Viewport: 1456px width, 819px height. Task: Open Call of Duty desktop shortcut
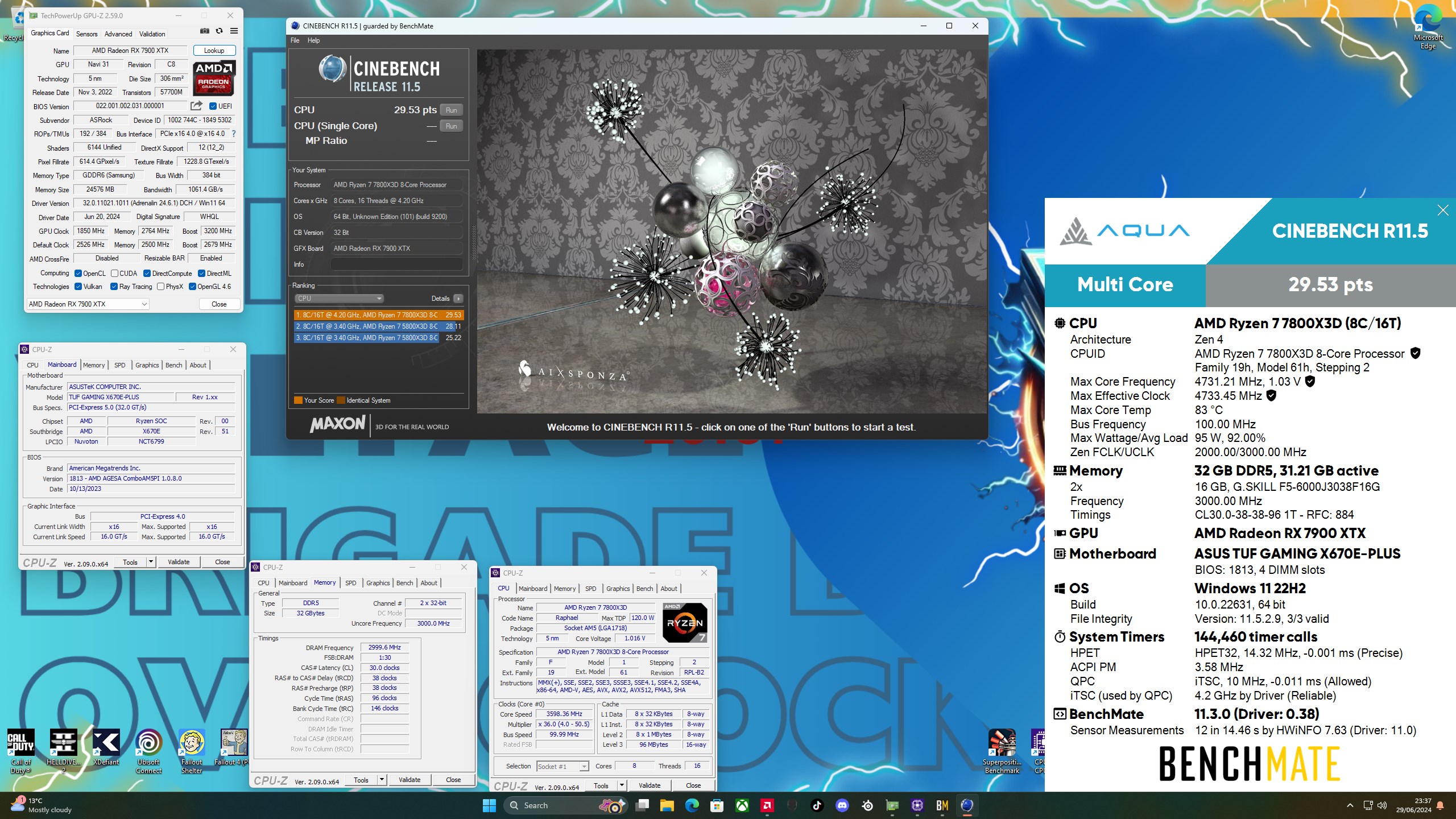click(21, 751)
